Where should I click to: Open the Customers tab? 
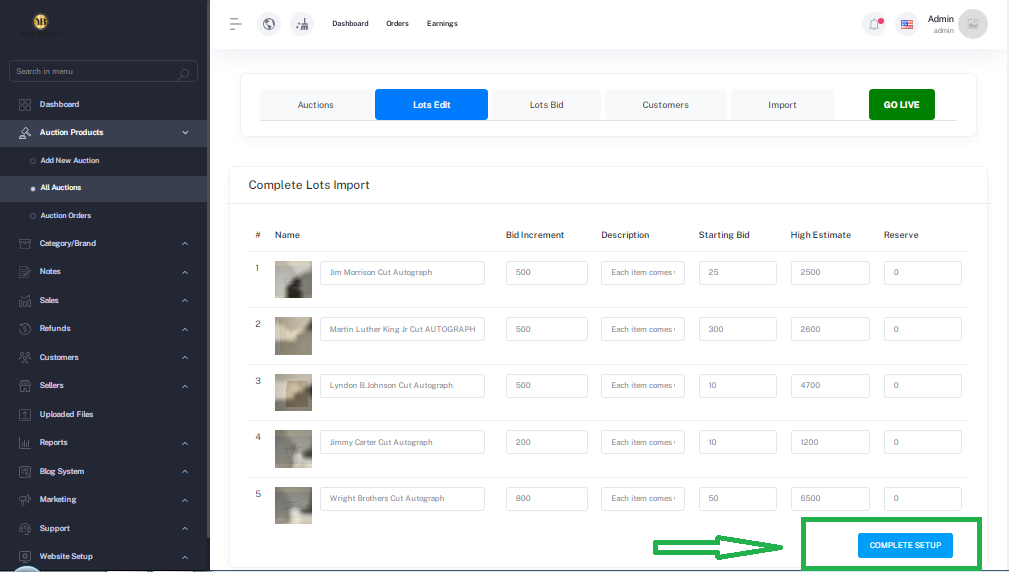[665, 105]
